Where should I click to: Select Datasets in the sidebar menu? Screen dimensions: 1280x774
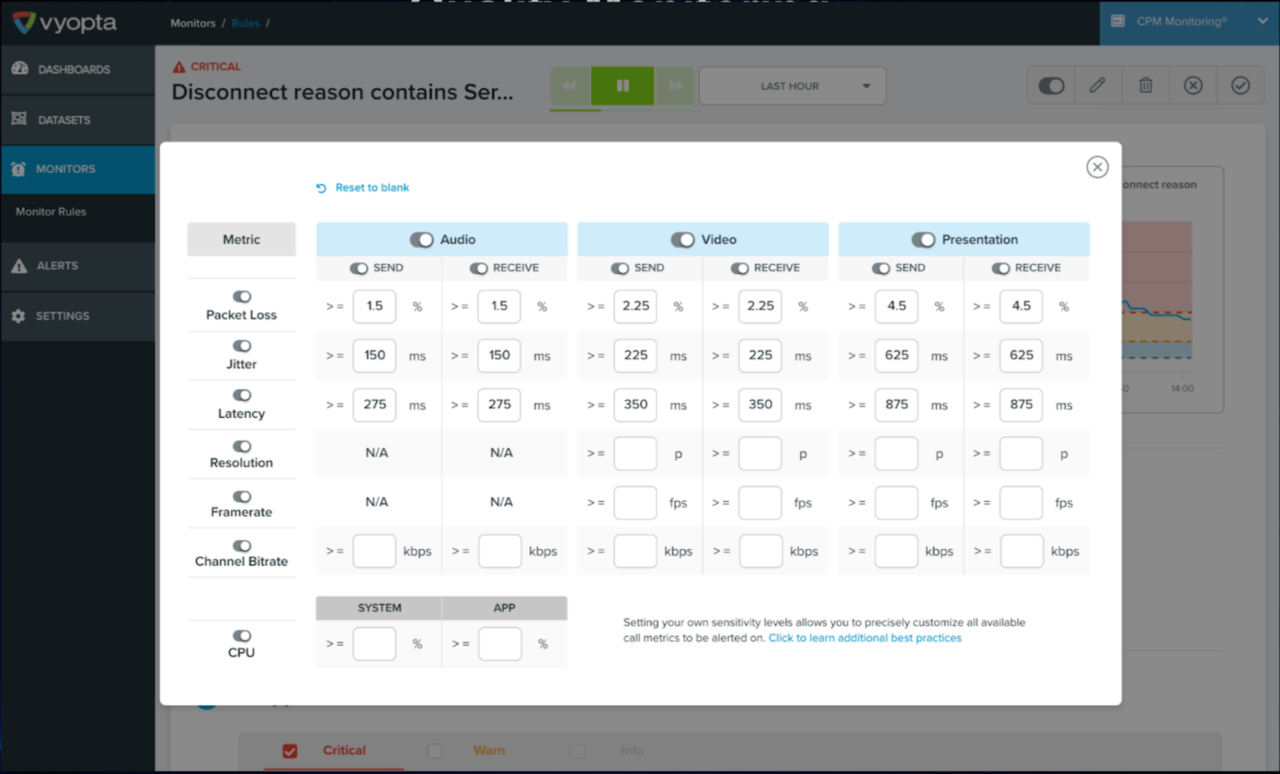click(64, 120)
